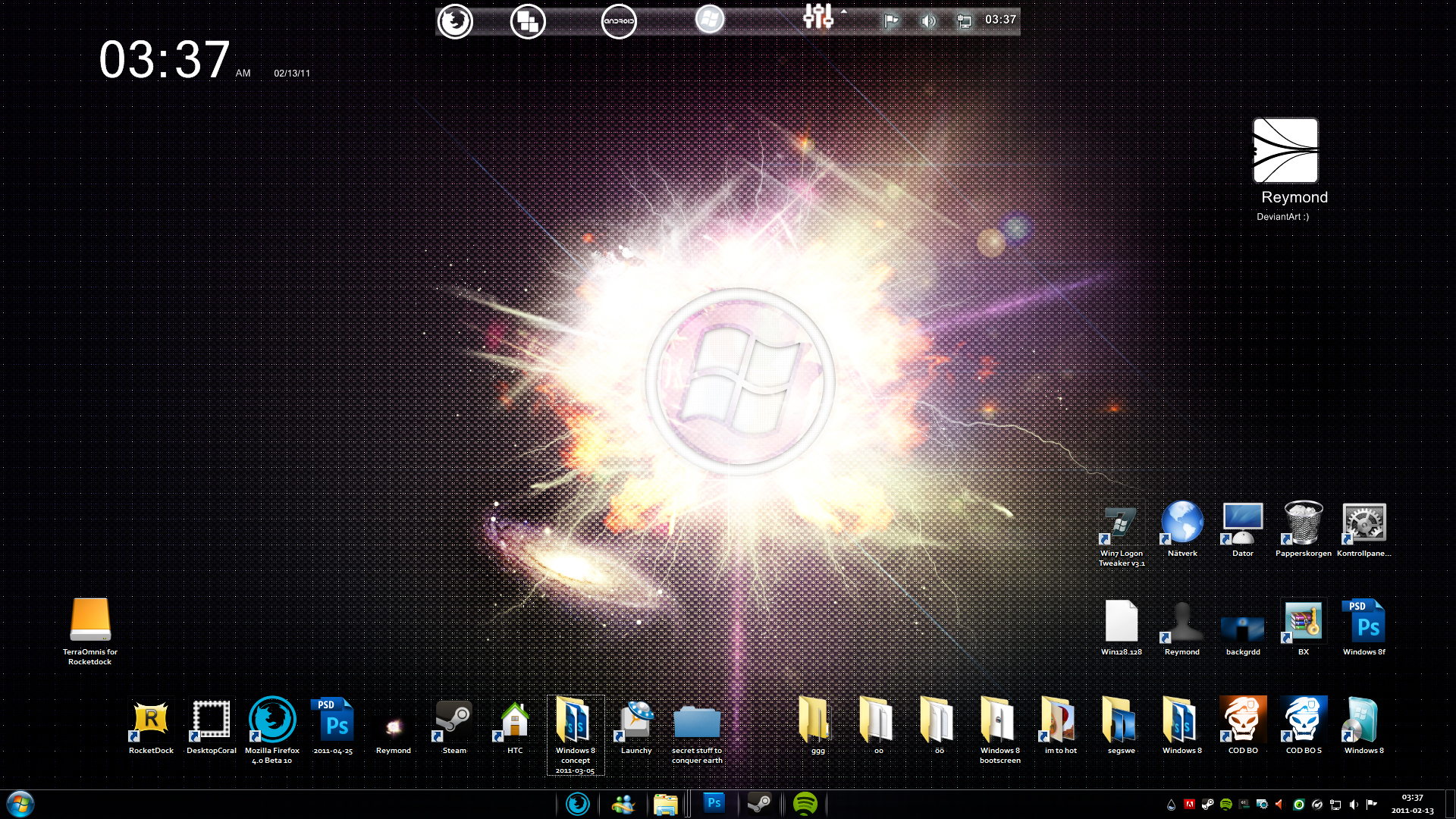Open the Reymond user silhouette shortcut
Viewport: 1456px width, 819px height.
click(x=1182, y=622)
